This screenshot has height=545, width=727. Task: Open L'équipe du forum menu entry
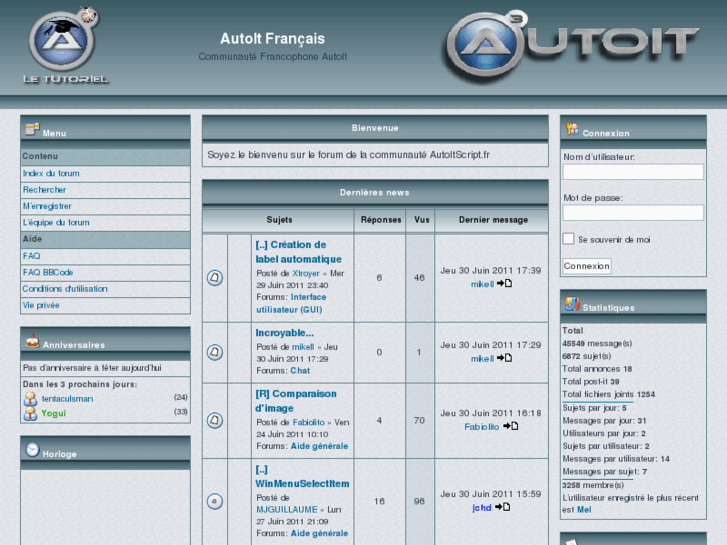pyautogui.click(x=56, y=223)
